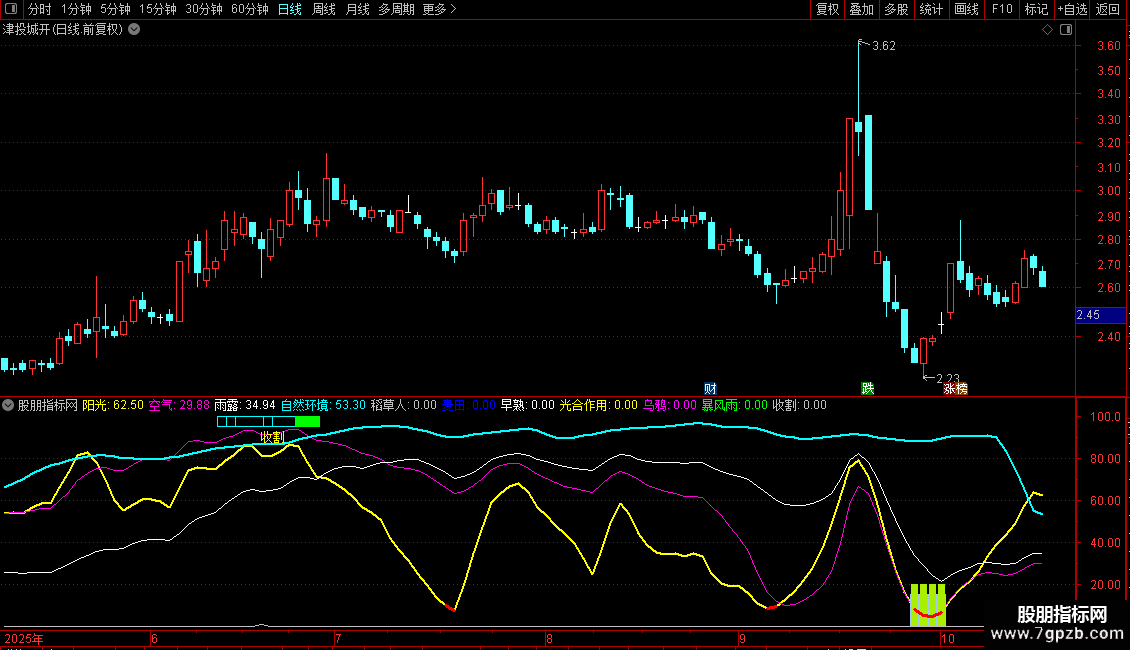Toggle the left sidebar panel icon
The image size is (1130, 650).
9,9
